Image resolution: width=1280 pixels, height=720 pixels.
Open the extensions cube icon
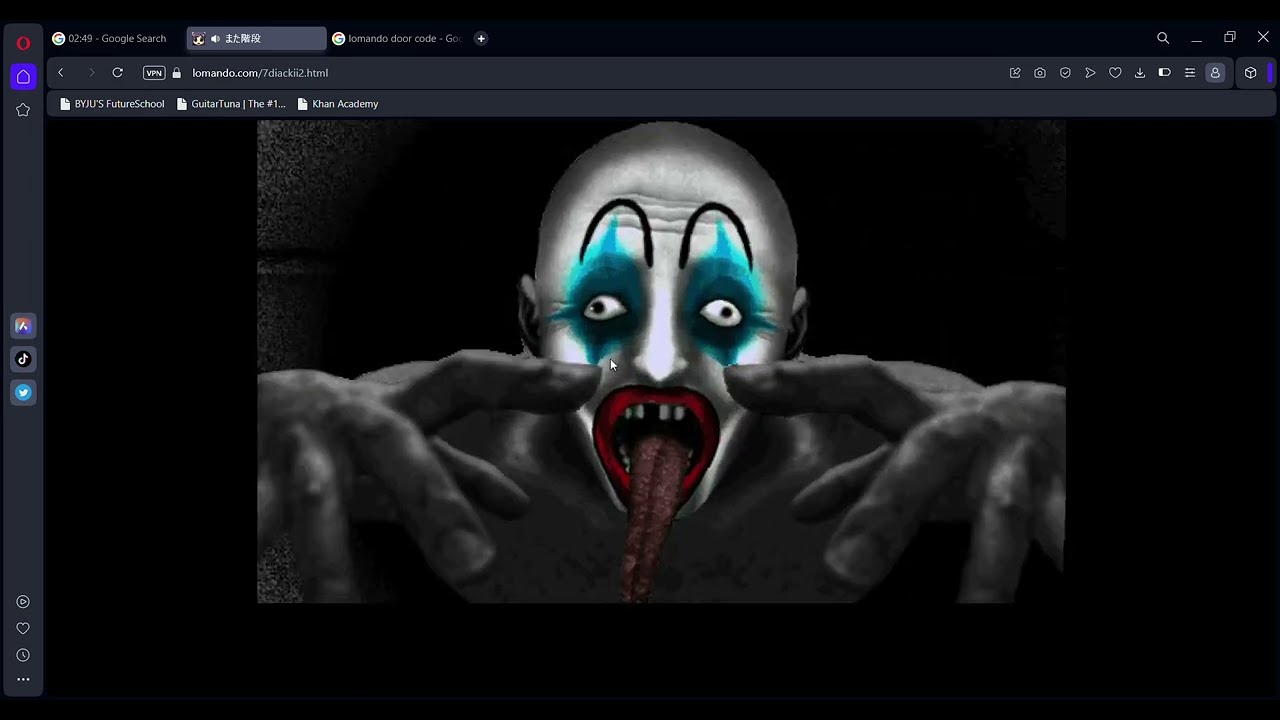click(1250, 73)
